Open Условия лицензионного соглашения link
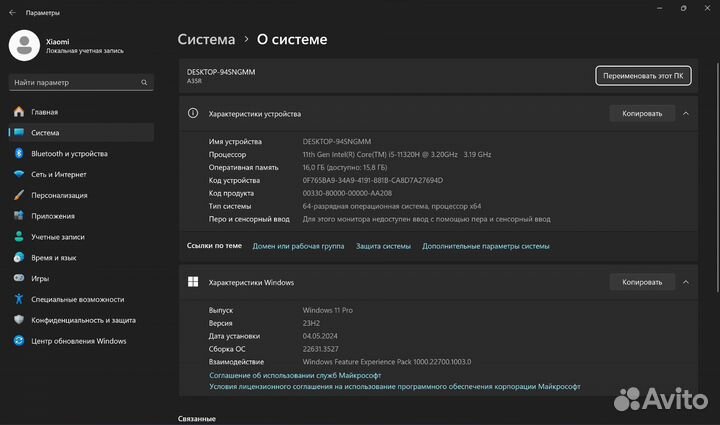The width and height of the screenshot is (720, 425). [x=394, y=386]
